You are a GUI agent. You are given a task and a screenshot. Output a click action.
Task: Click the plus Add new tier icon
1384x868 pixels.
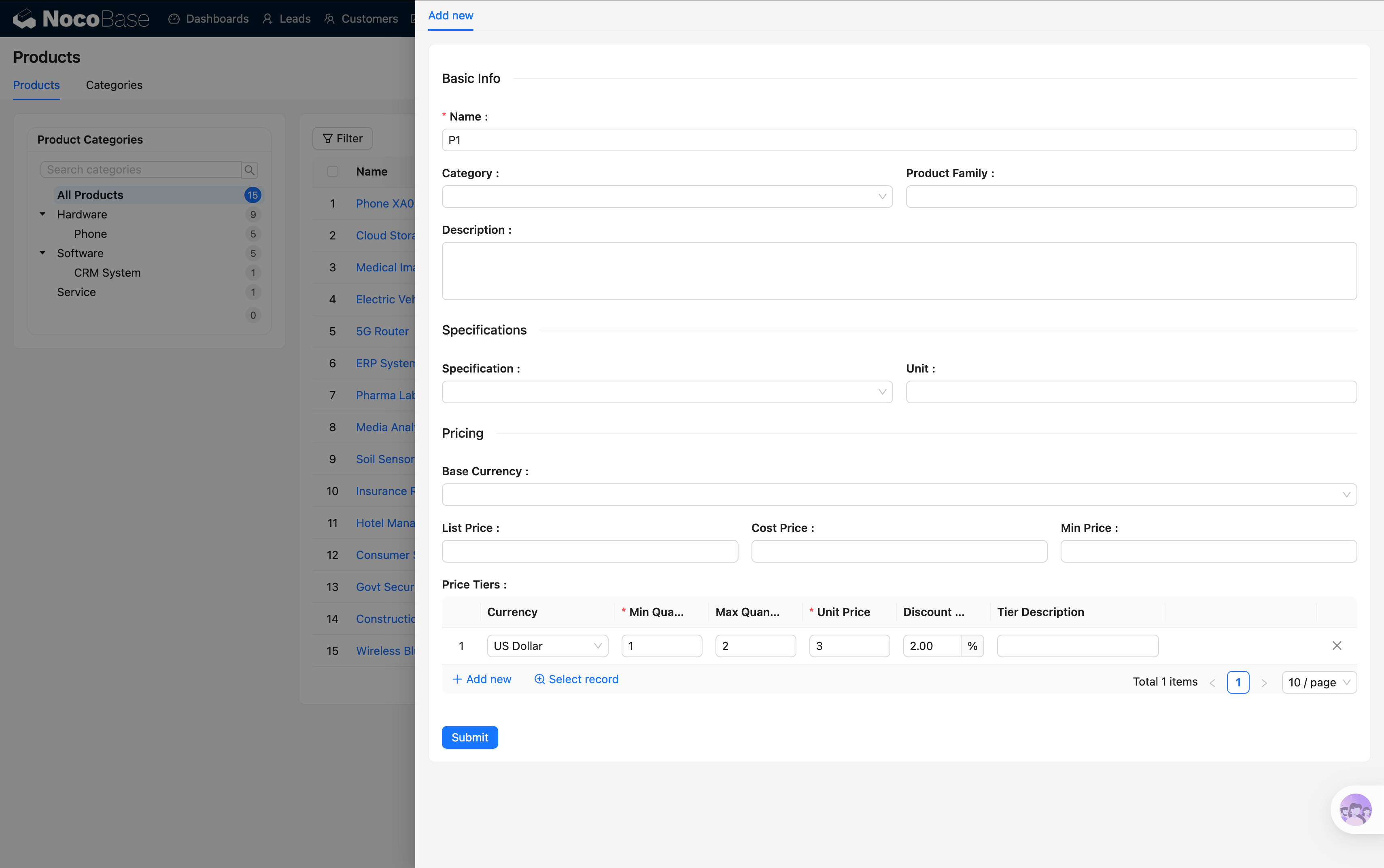[x=457, y=679]
